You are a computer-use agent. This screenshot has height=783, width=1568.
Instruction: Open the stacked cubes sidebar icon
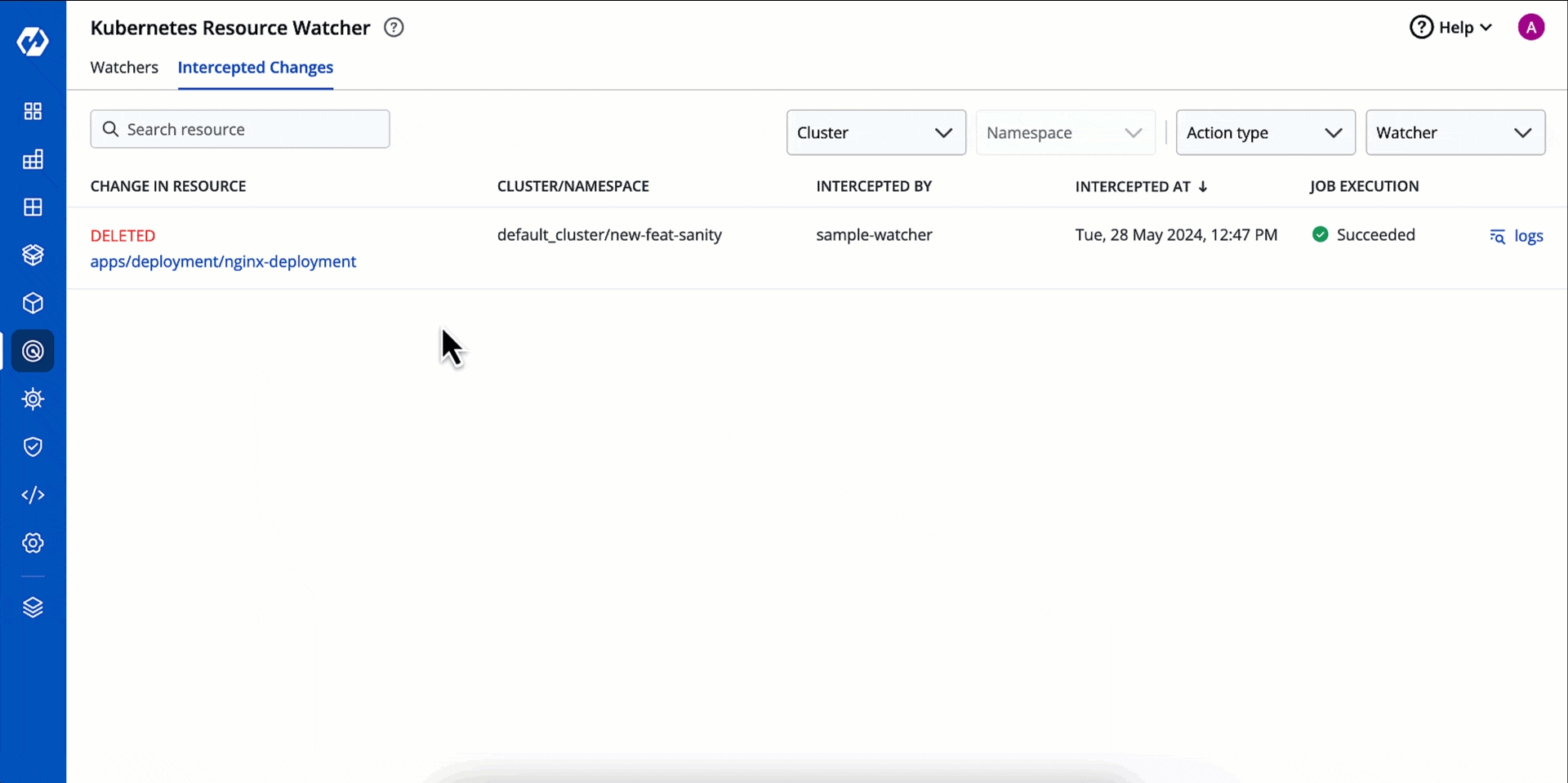(33, 255)
